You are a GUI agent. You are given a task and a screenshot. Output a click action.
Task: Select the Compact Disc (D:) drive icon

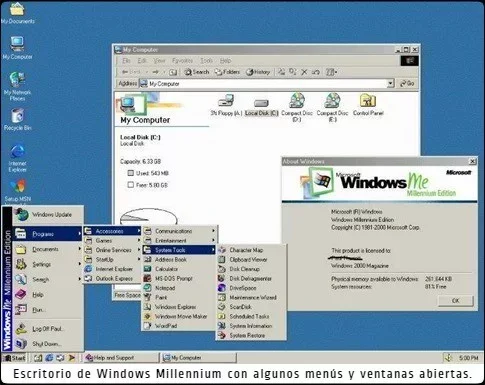(x=297, y=107)
